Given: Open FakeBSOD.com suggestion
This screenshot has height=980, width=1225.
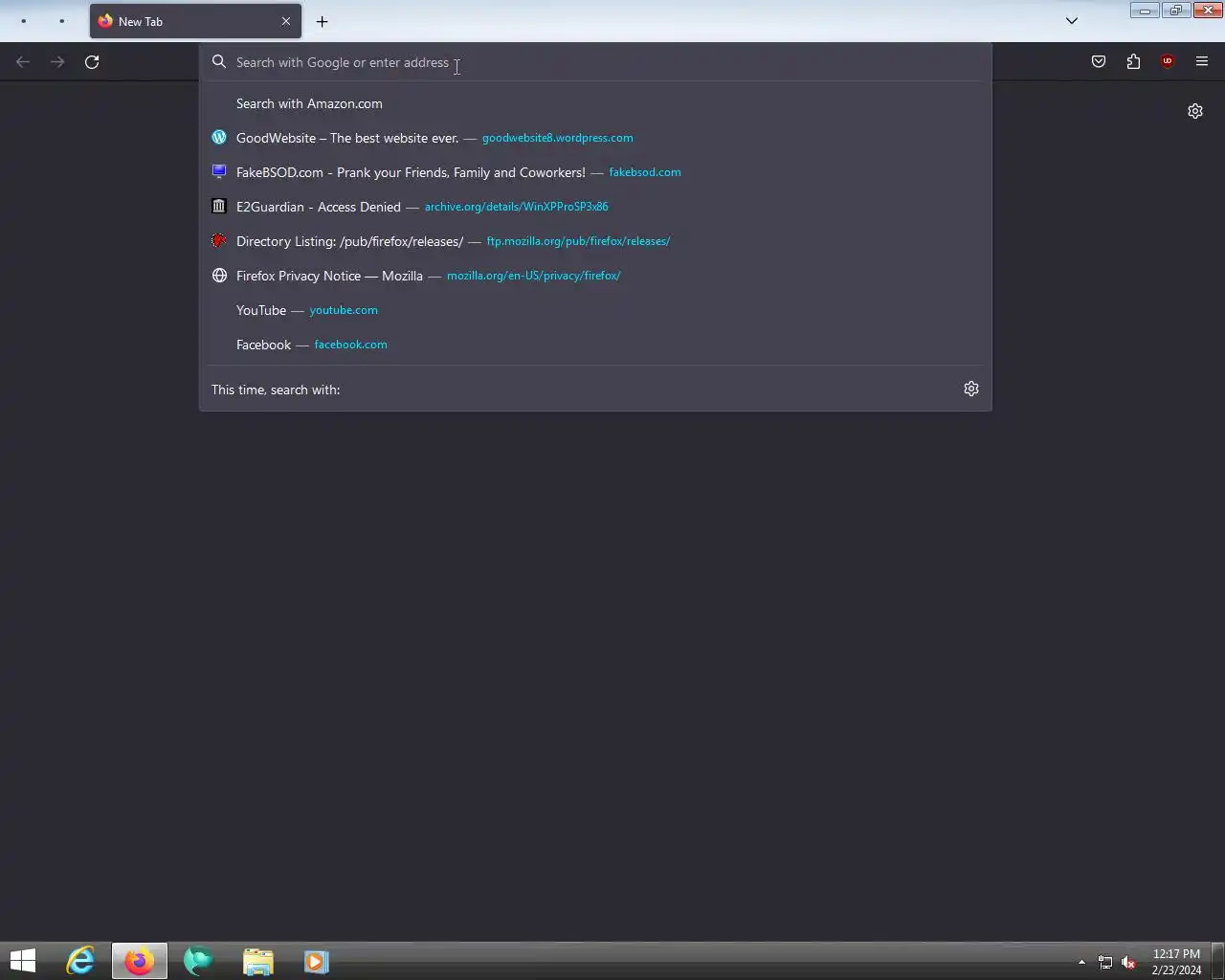Looking at the screenshot, I should pos(594,172).
